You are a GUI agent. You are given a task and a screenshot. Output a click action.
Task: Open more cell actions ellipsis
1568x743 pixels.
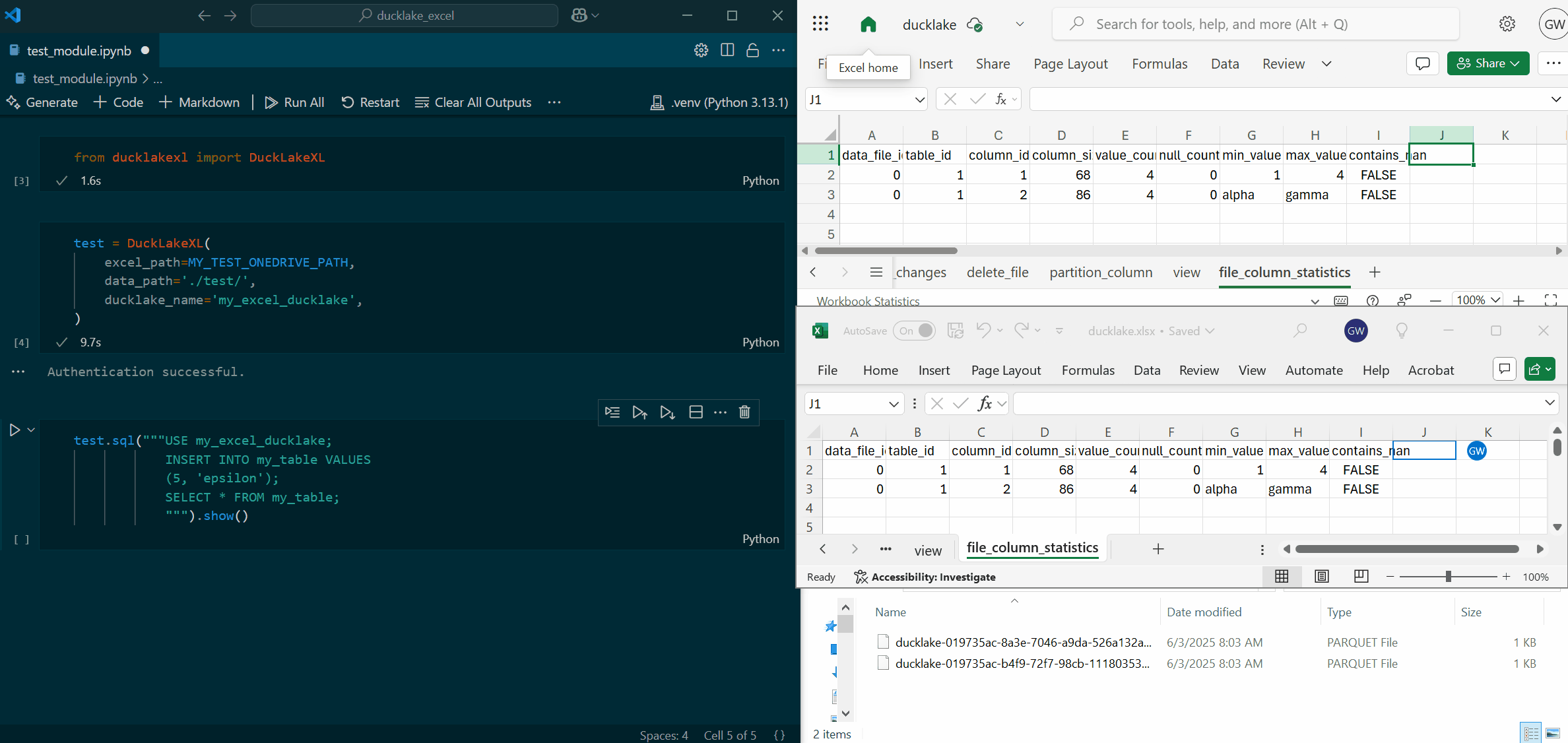pos(720,412)
